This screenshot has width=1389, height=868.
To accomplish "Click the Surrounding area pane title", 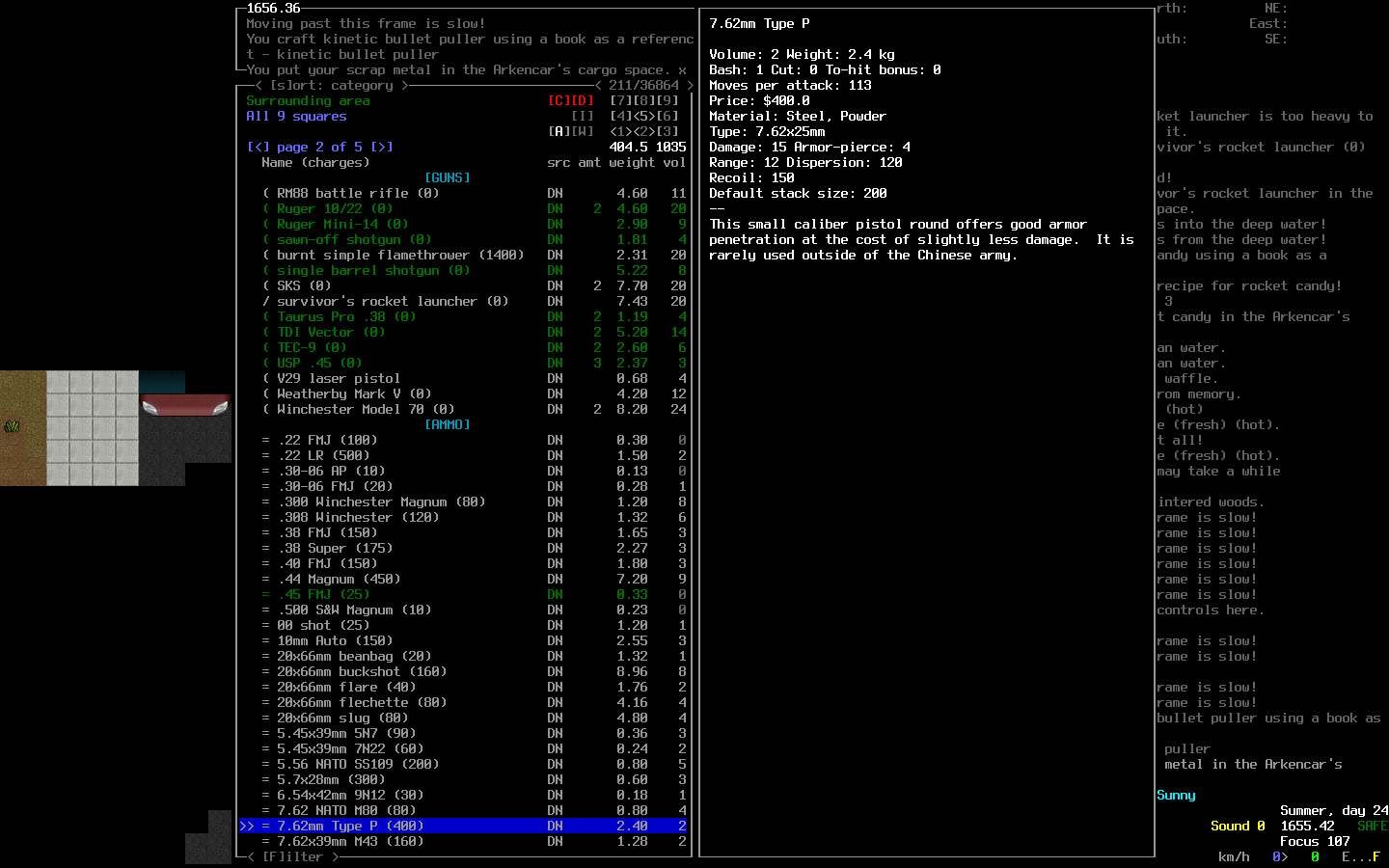I will coord(309,100).
